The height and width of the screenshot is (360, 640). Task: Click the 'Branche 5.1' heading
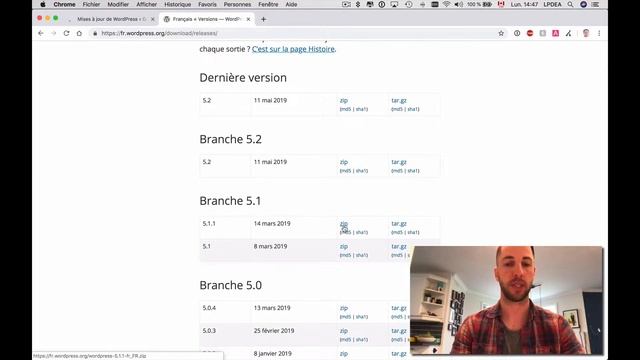pyautogui.click(x=230, y=201)
